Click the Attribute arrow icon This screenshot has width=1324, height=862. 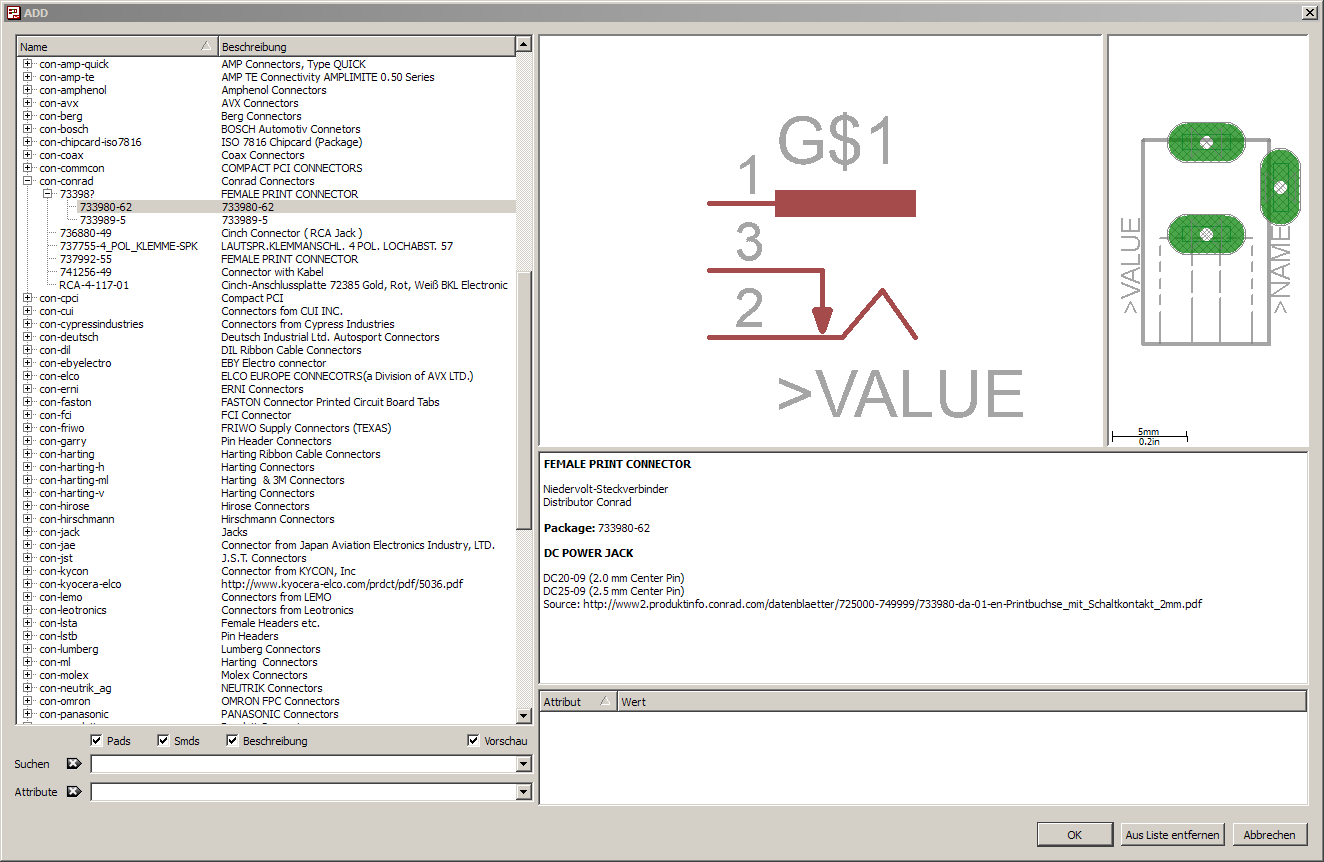[74, 792]
